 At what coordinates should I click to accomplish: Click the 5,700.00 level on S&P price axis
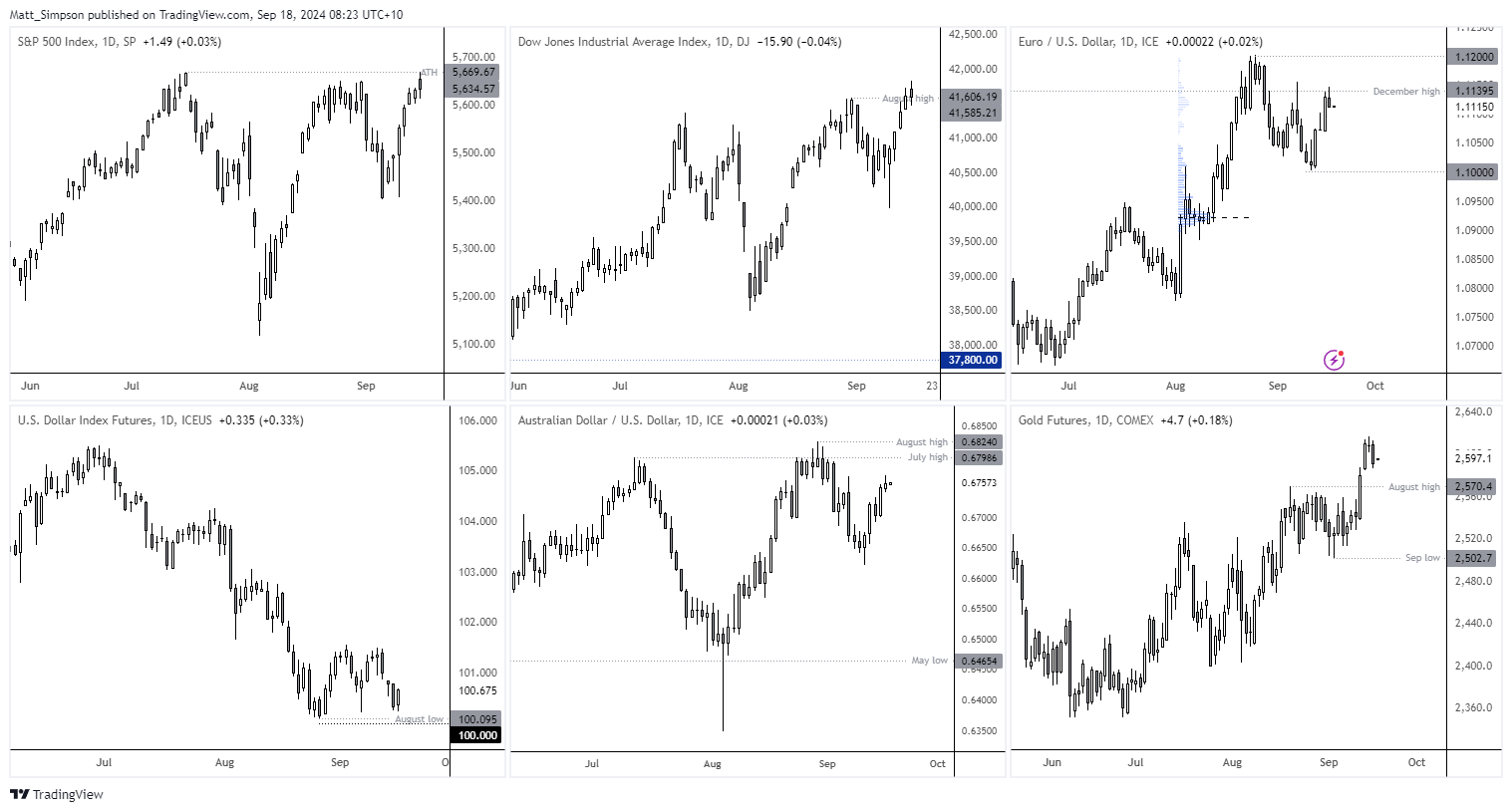tap(473, 57)
